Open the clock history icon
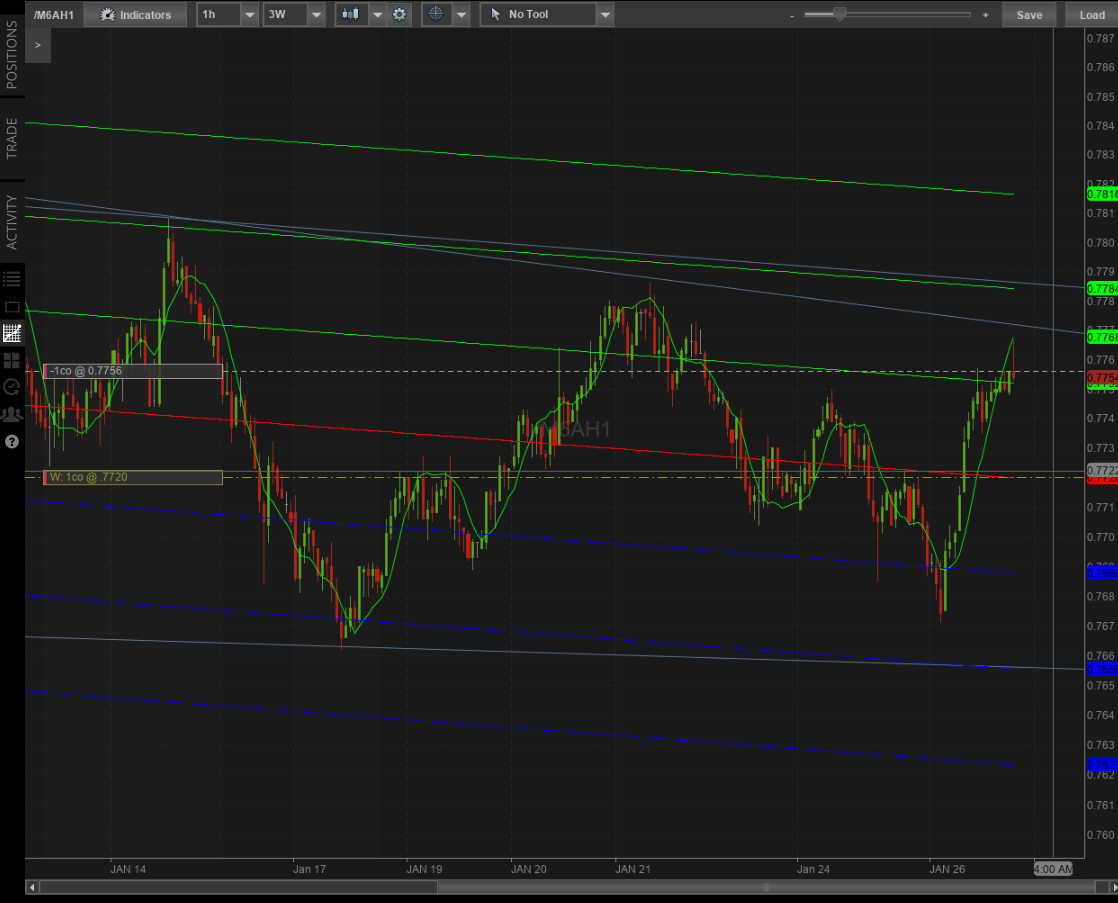1118x903 pixels. pyautogui.click(x=12, y=387)
